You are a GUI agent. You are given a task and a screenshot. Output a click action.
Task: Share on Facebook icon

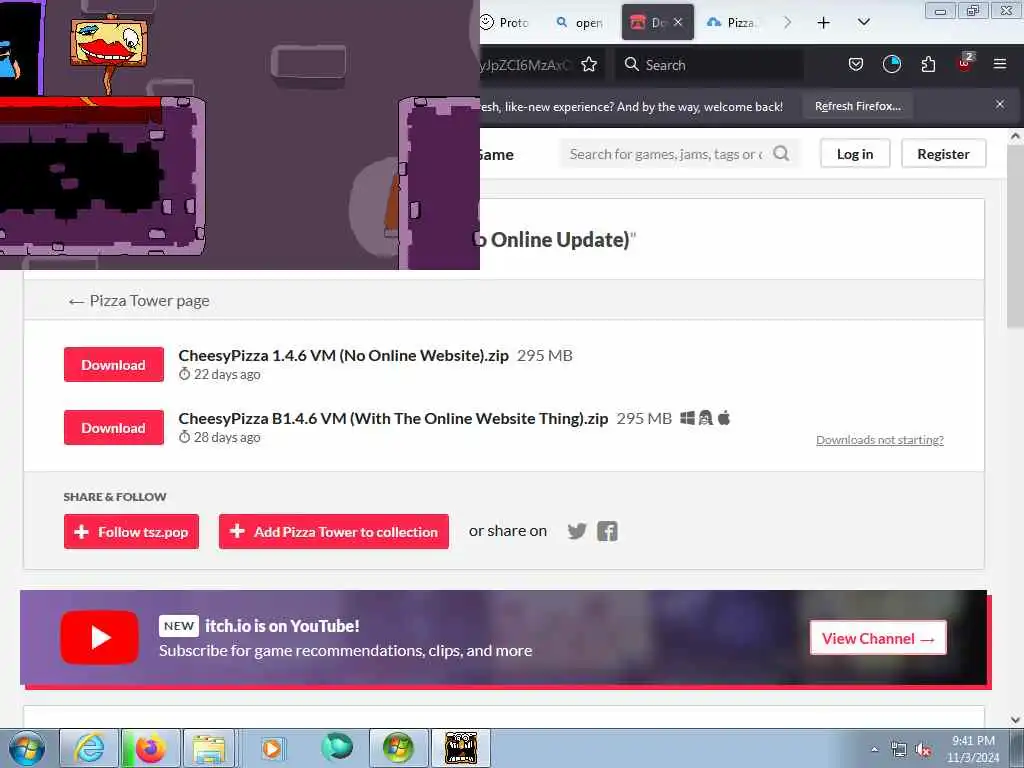607,531
